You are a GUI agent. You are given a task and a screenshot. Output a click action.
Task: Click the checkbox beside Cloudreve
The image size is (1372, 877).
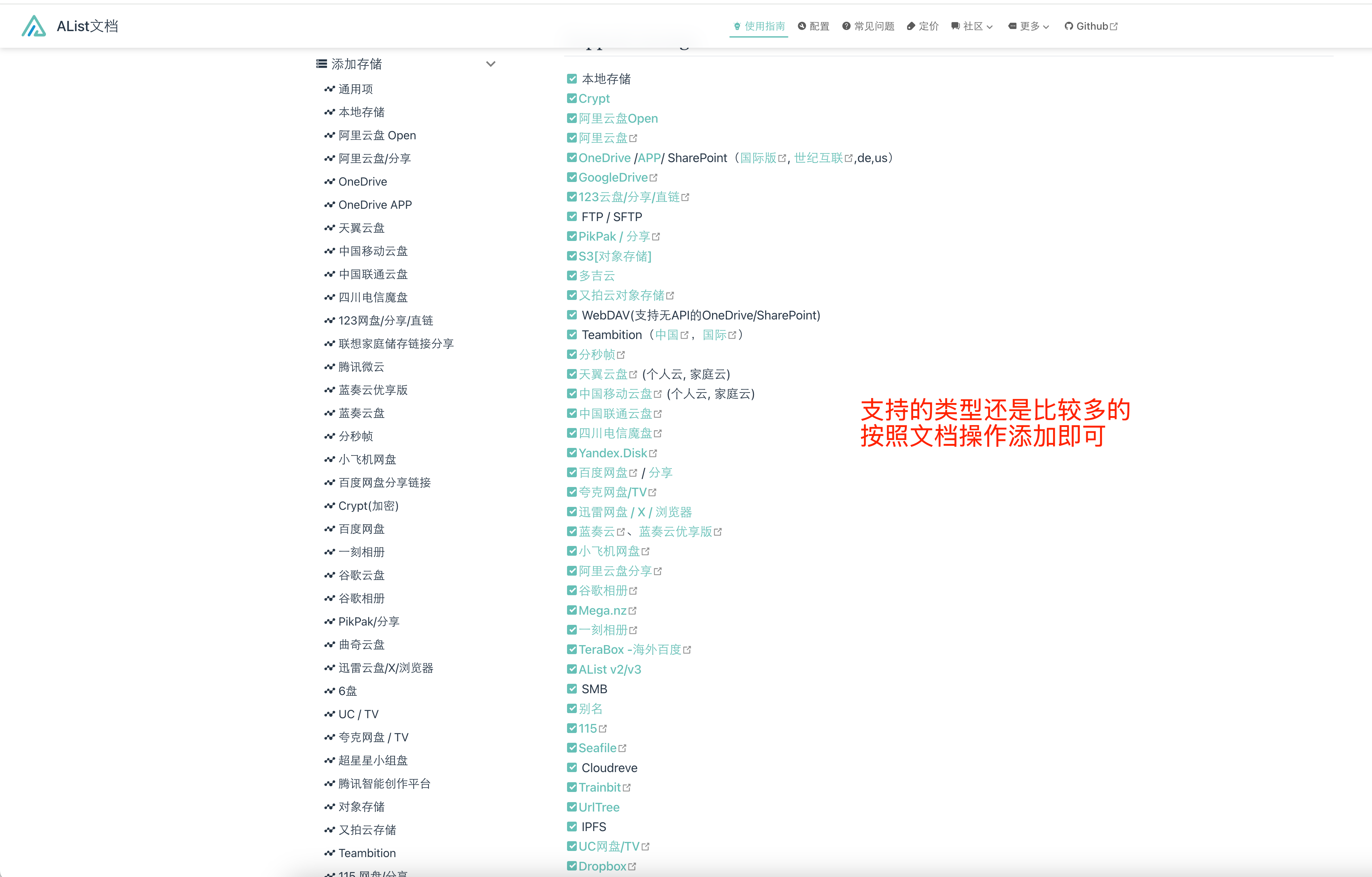pyautogui.click(x=572, y=767)
